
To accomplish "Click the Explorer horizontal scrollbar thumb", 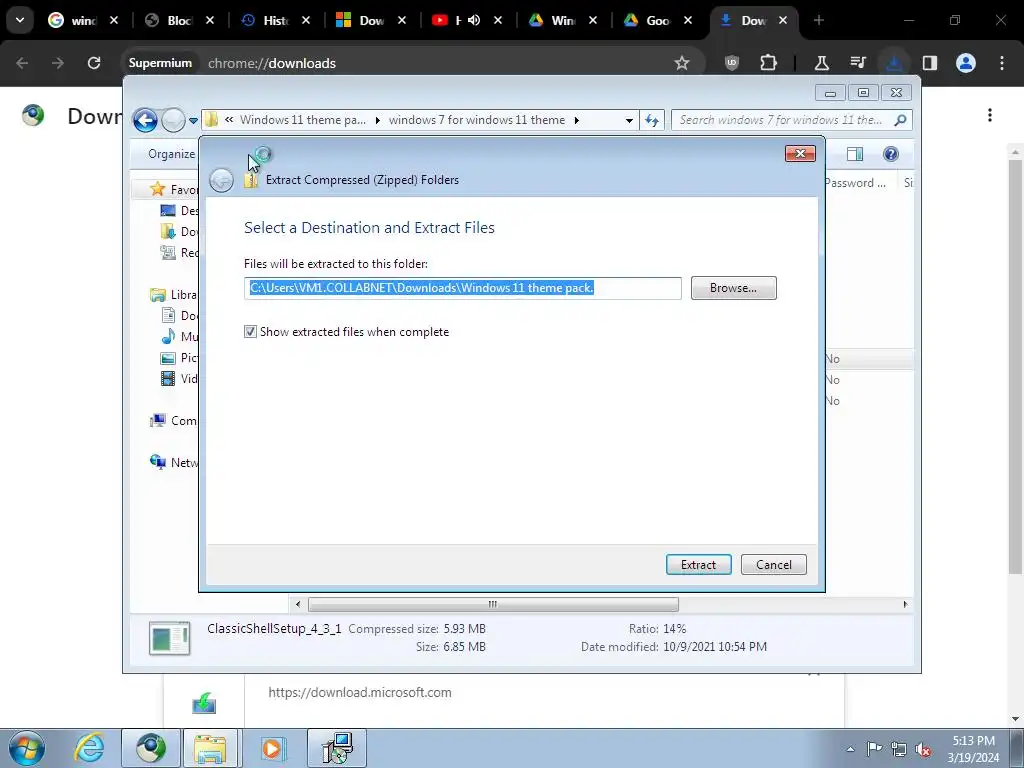I will tap(493, 604).
